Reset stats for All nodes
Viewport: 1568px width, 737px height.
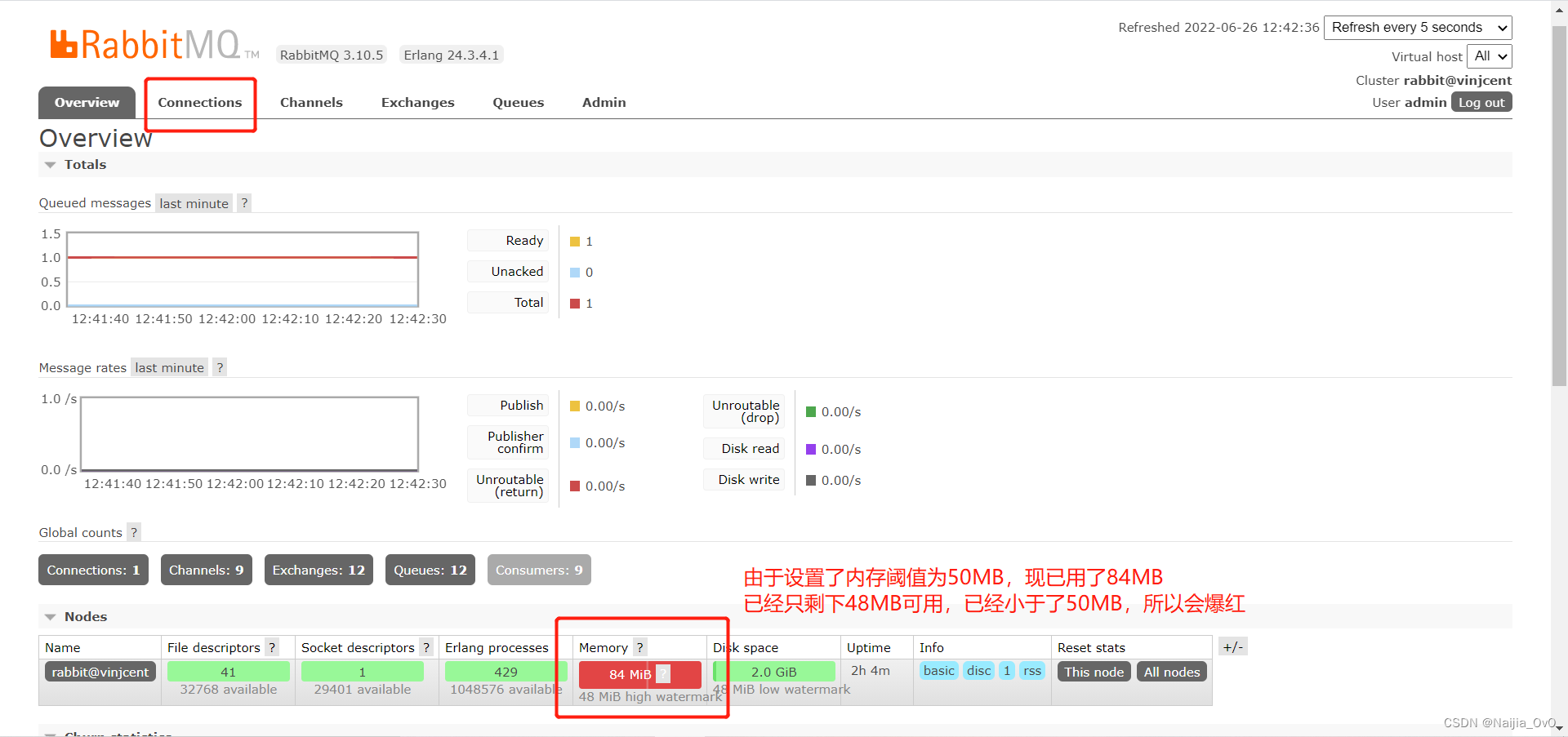[1172, 672]
